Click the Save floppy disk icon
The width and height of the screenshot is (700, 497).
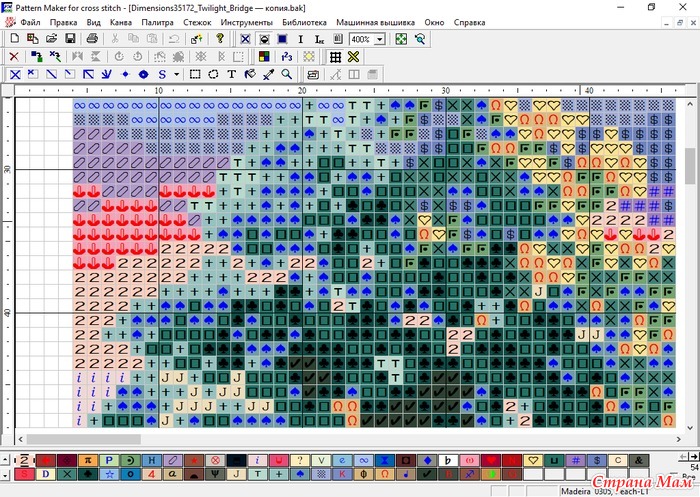(x=70, y=39)
